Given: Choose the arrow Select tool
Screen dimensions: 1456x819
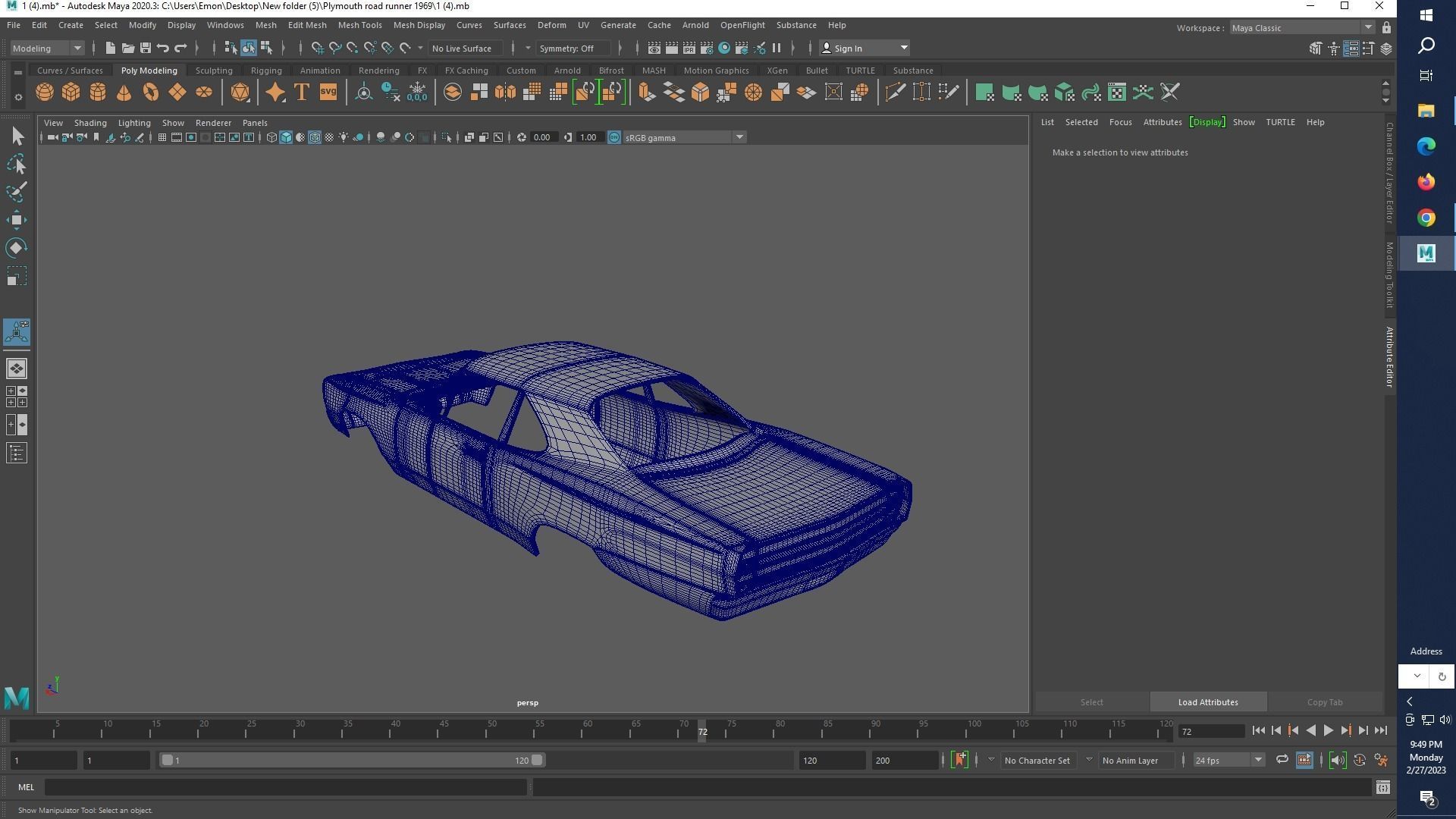Looking at the screenshot, I should point(17,136).
